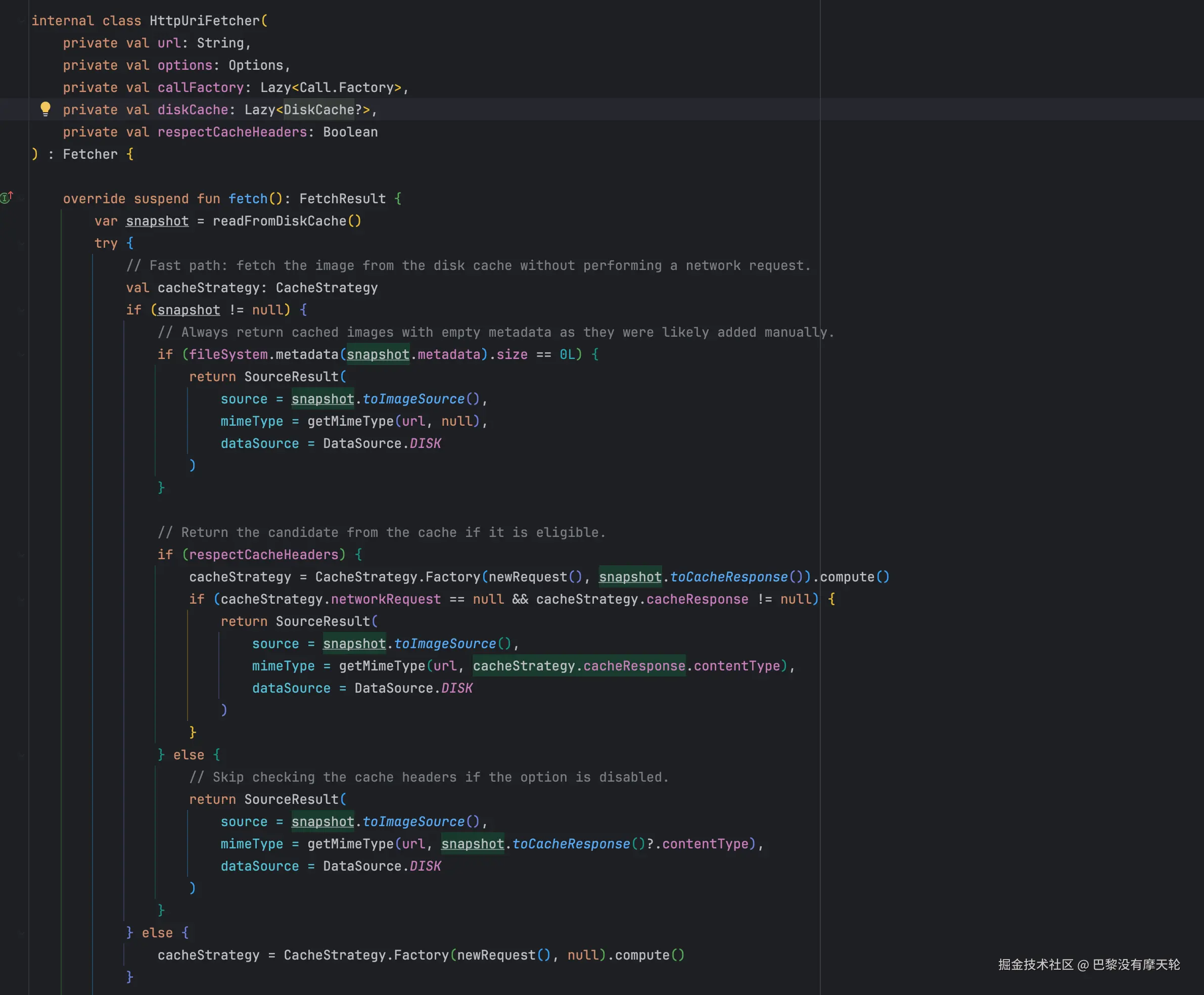Click the highlighted DiskCache type name
The width and height of the screenshot is (1204, 995).
pyautogui.click(x=318, y=110)
